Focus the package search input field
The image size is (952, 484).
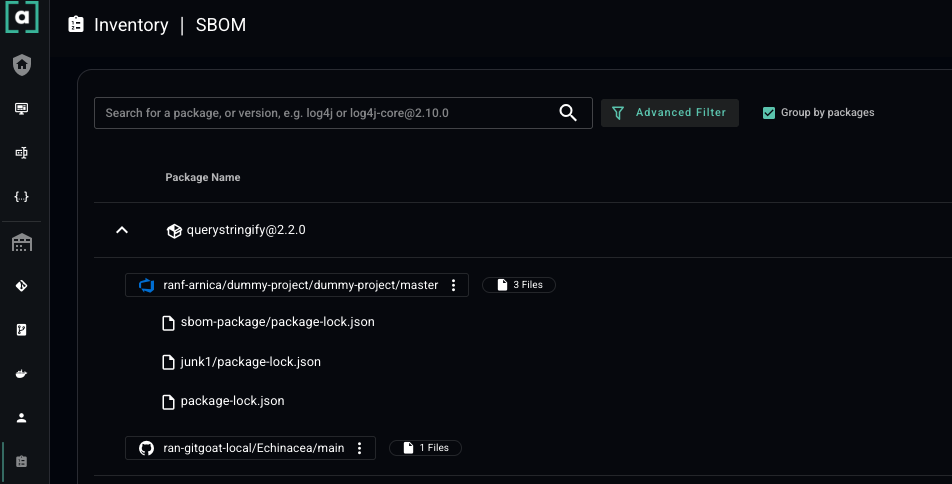[343, 113]
